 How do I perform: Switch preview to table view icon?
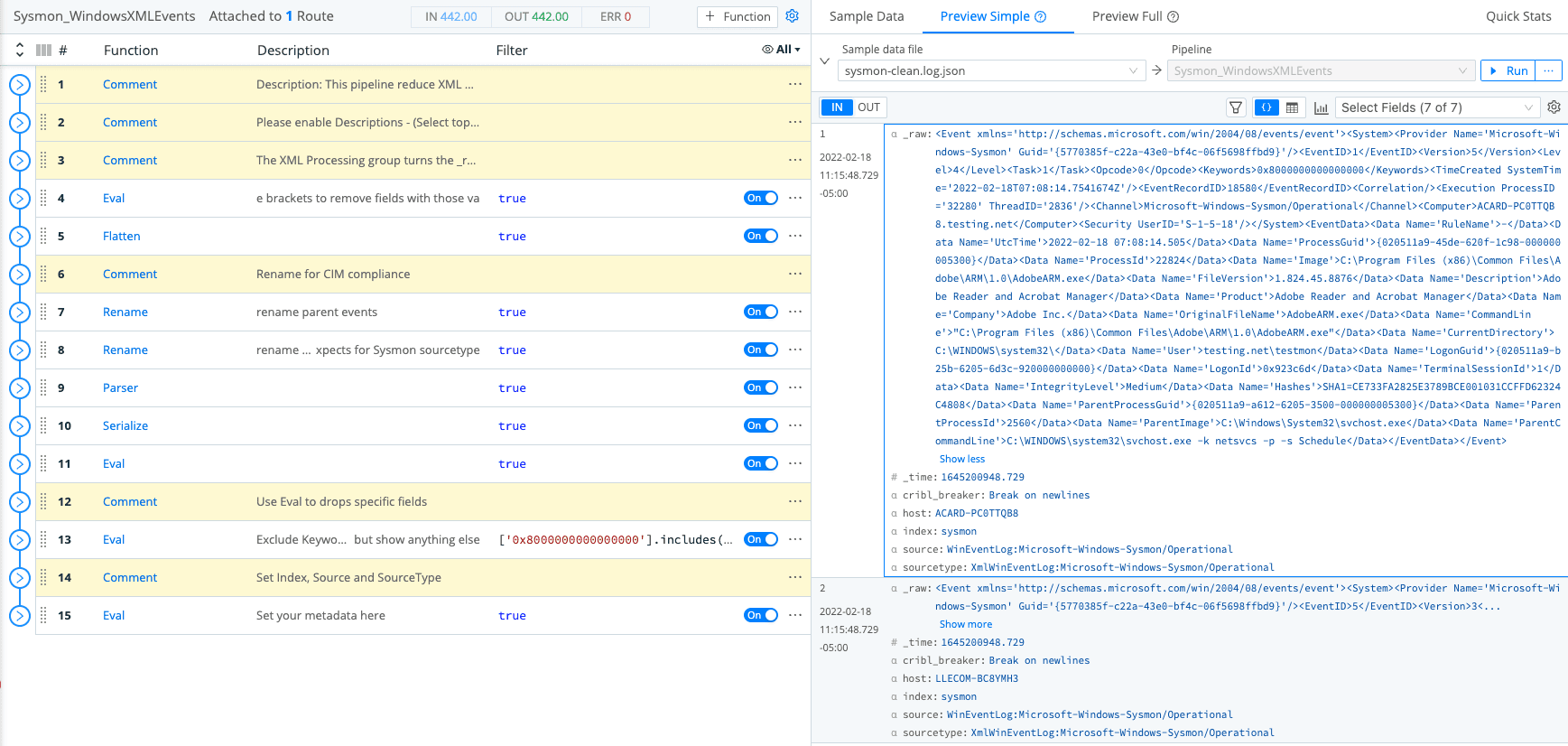coord(1292,107)
